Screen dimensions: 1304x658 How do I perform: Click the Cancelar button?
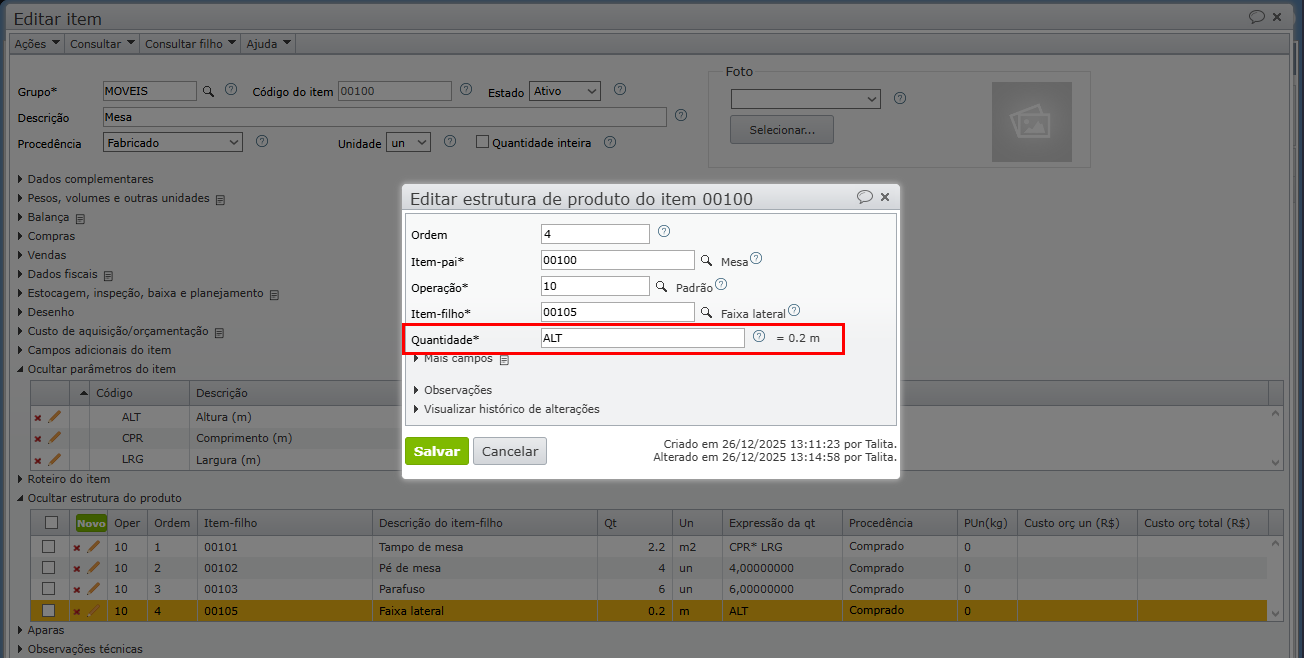(x=510, y=451)
